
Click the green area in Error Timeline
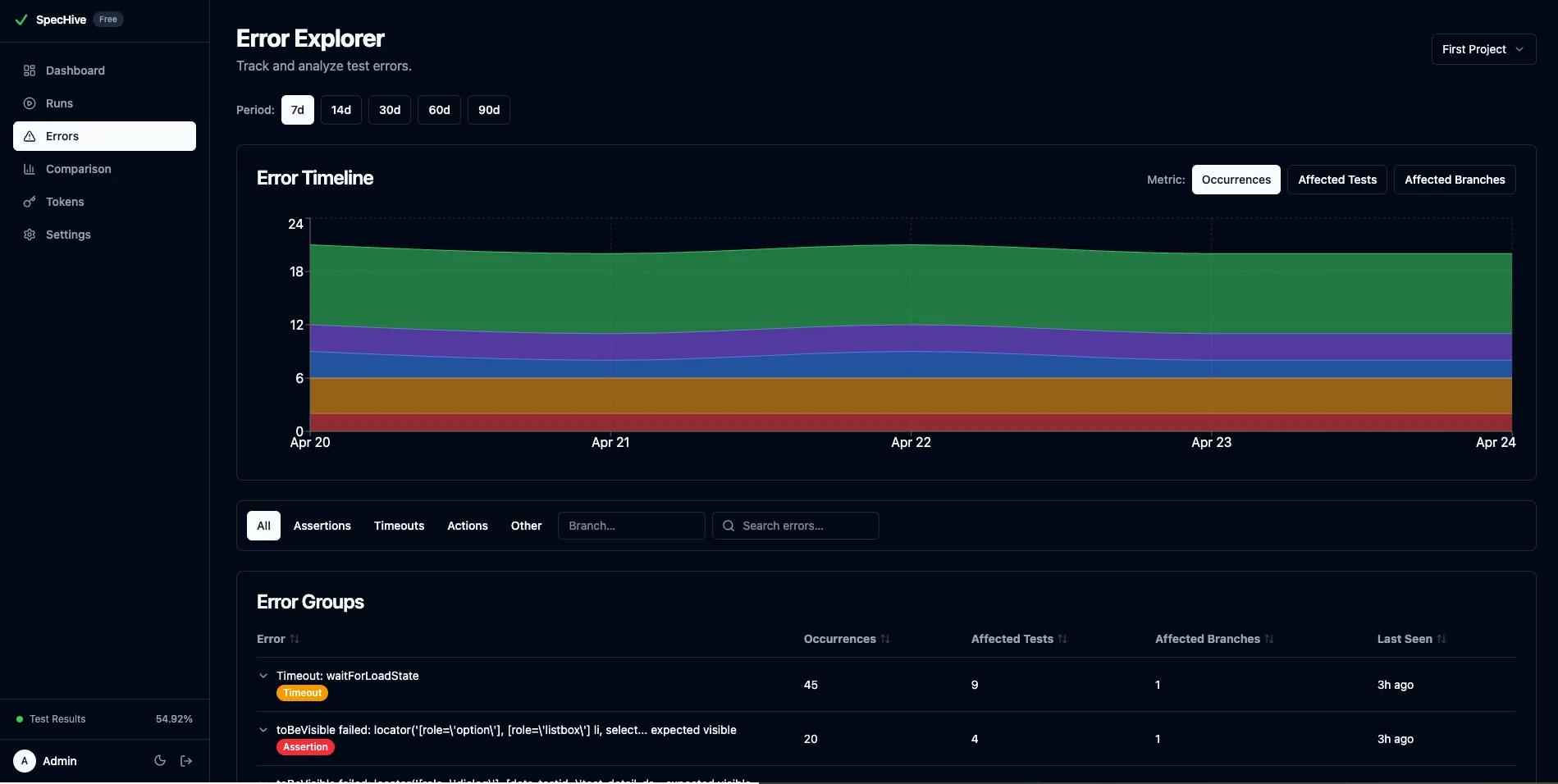(x=911, y=287)
